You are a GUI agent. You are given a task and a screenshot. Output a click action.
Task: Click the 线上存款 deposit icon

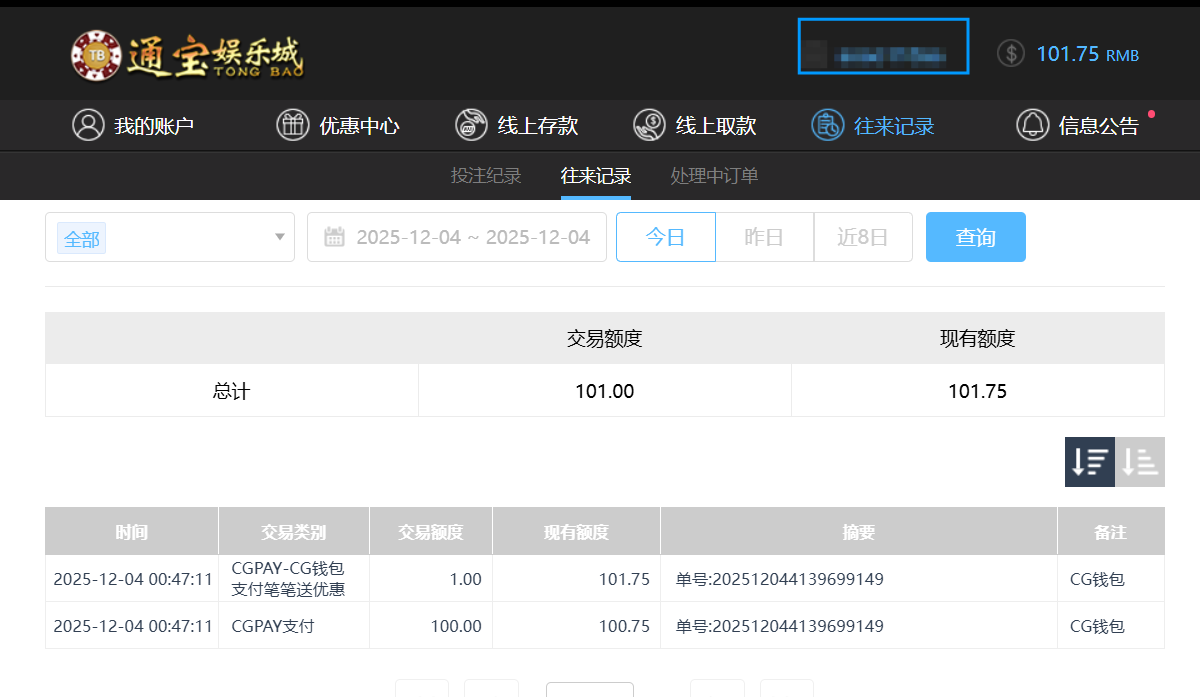pos(471,125)
